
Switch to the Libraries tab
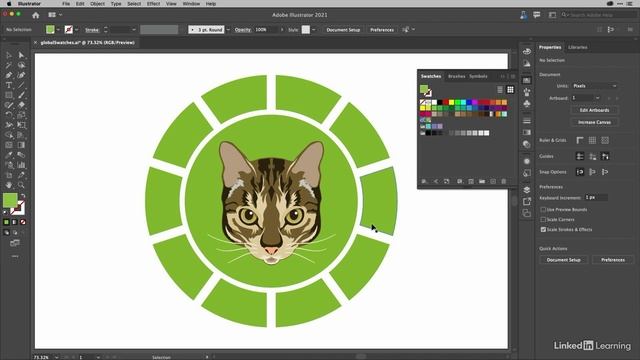click(x=578, y=47)
